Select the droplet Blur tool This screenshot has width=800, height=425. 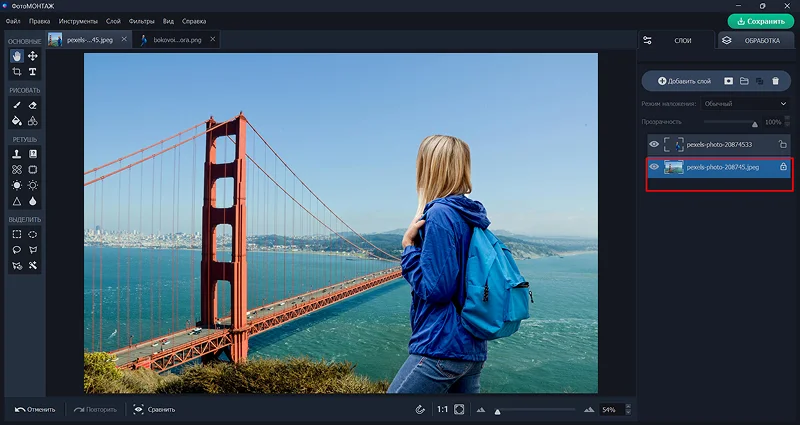33,201
